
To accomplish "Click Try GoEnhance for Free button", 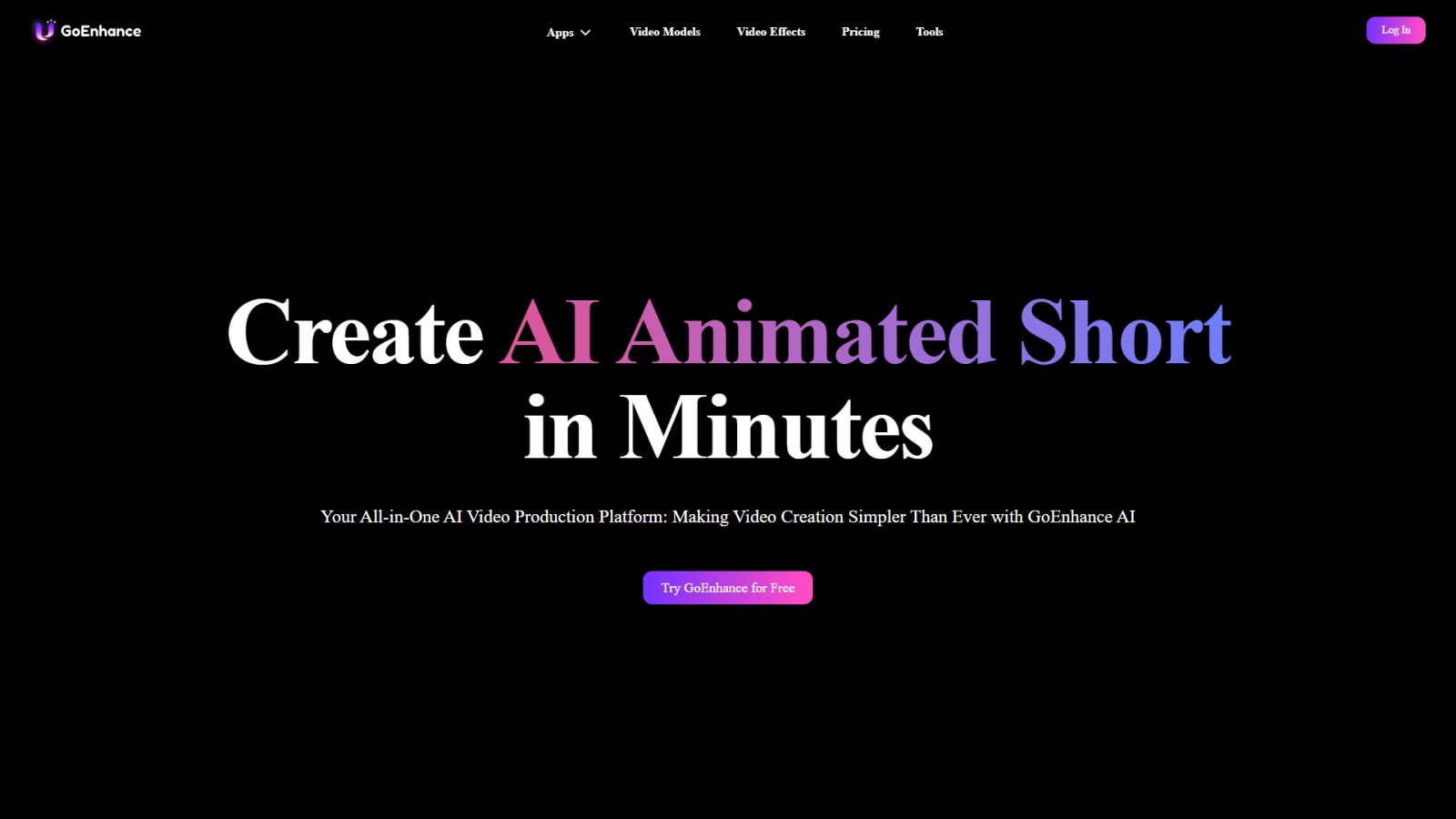I will pos(728,588).
